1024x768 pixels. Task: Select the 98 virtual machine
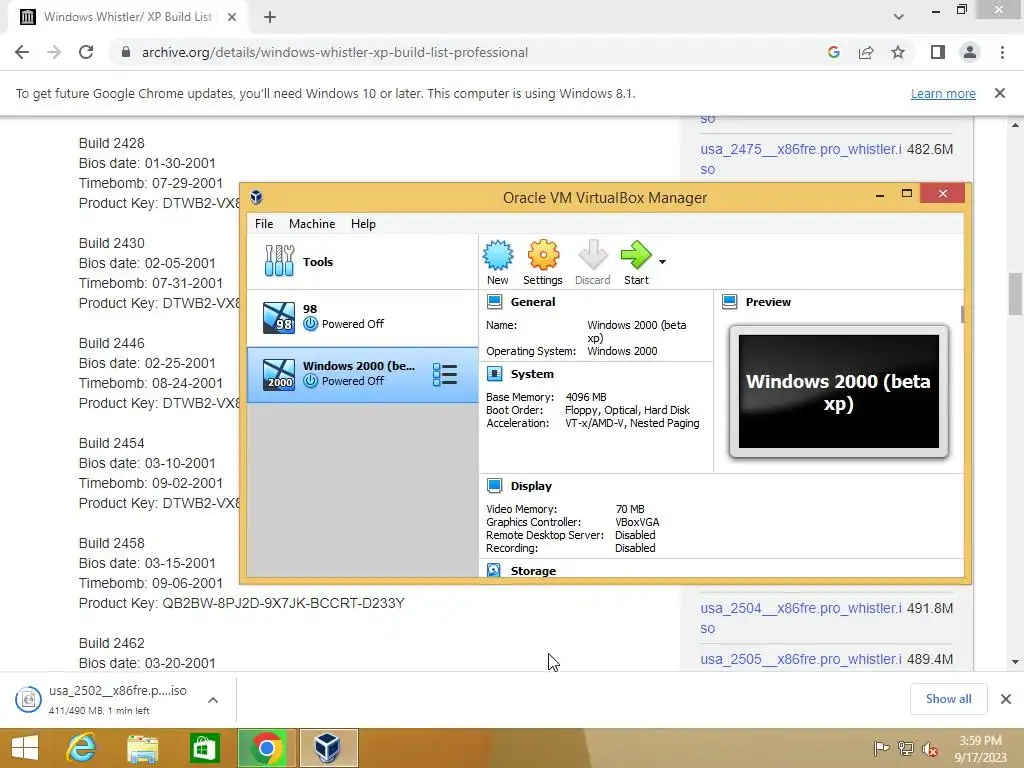pos(362,317)
